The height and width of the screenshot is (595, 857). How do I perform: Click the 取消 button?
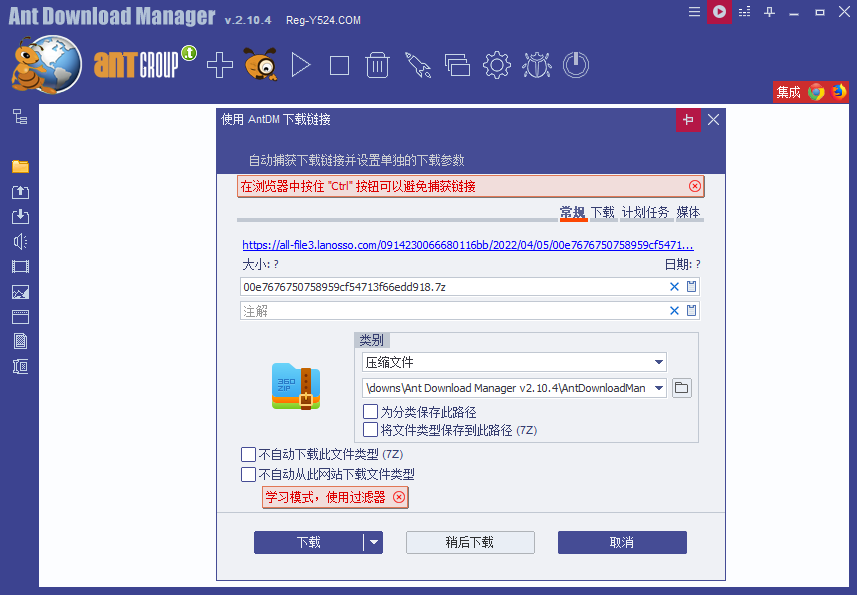pos(622,543)
